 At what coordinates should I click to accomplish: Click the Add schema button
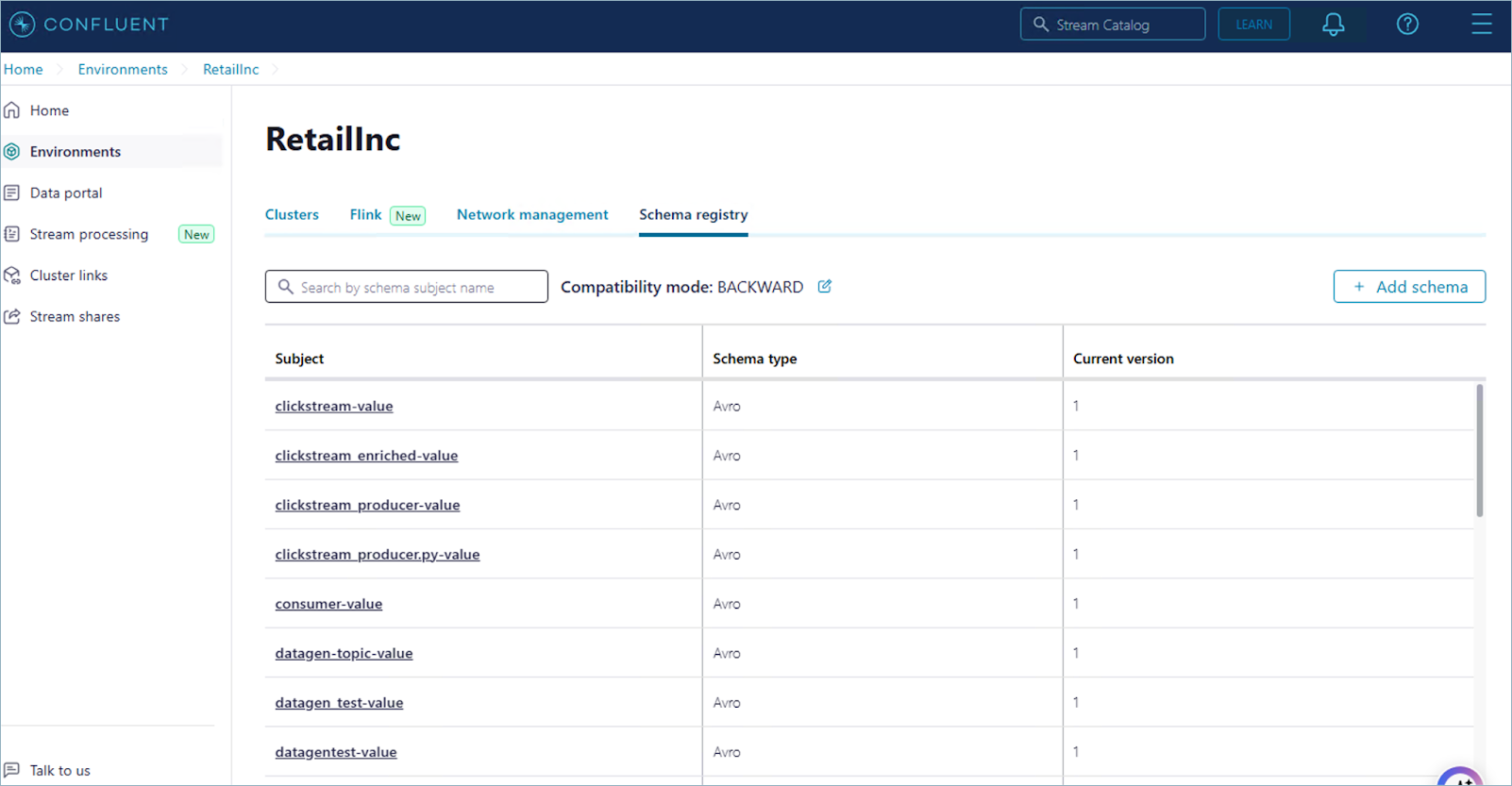click(x=1409, y=287)
